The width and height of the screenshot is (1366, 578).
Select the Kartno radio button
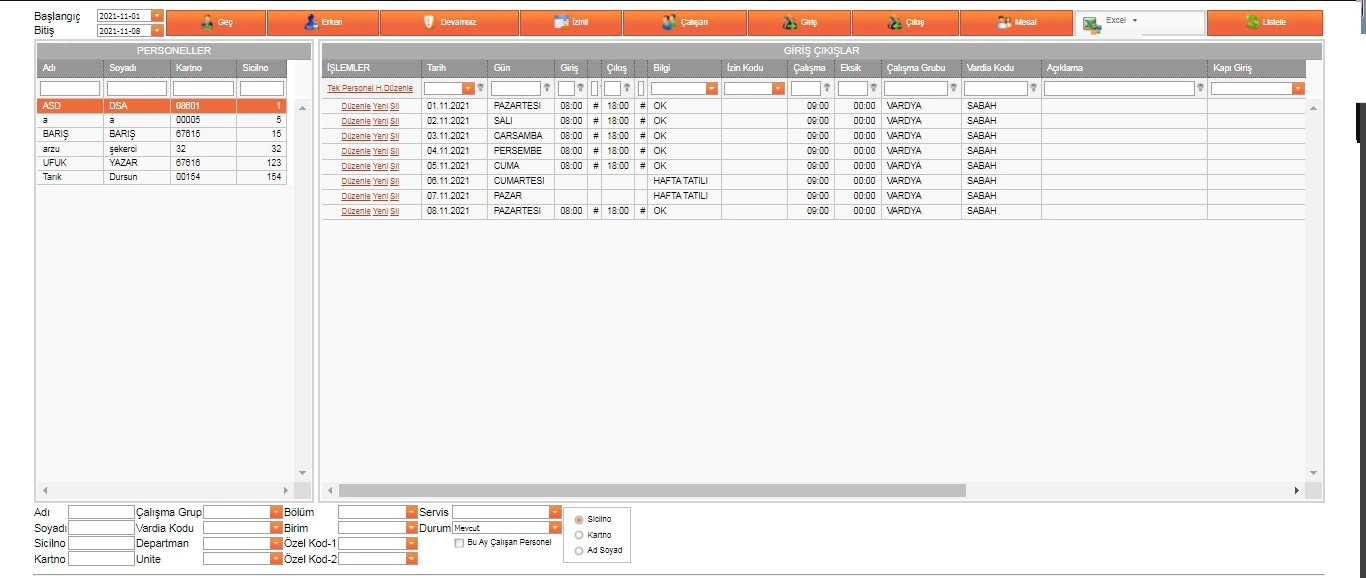[579, 535]
